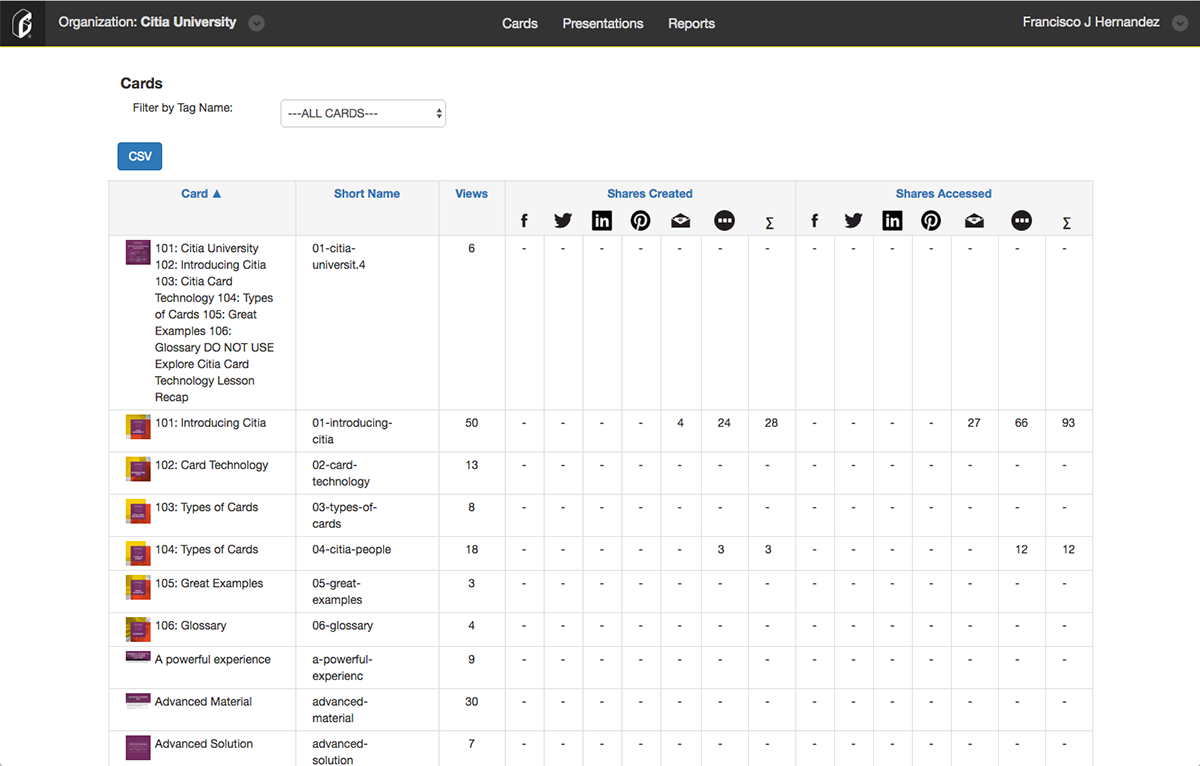The height and width of the screenshot is (766, 1200).
Task: Click thumbnail of 106: Glossary
Action: click(x=138, y=628)
